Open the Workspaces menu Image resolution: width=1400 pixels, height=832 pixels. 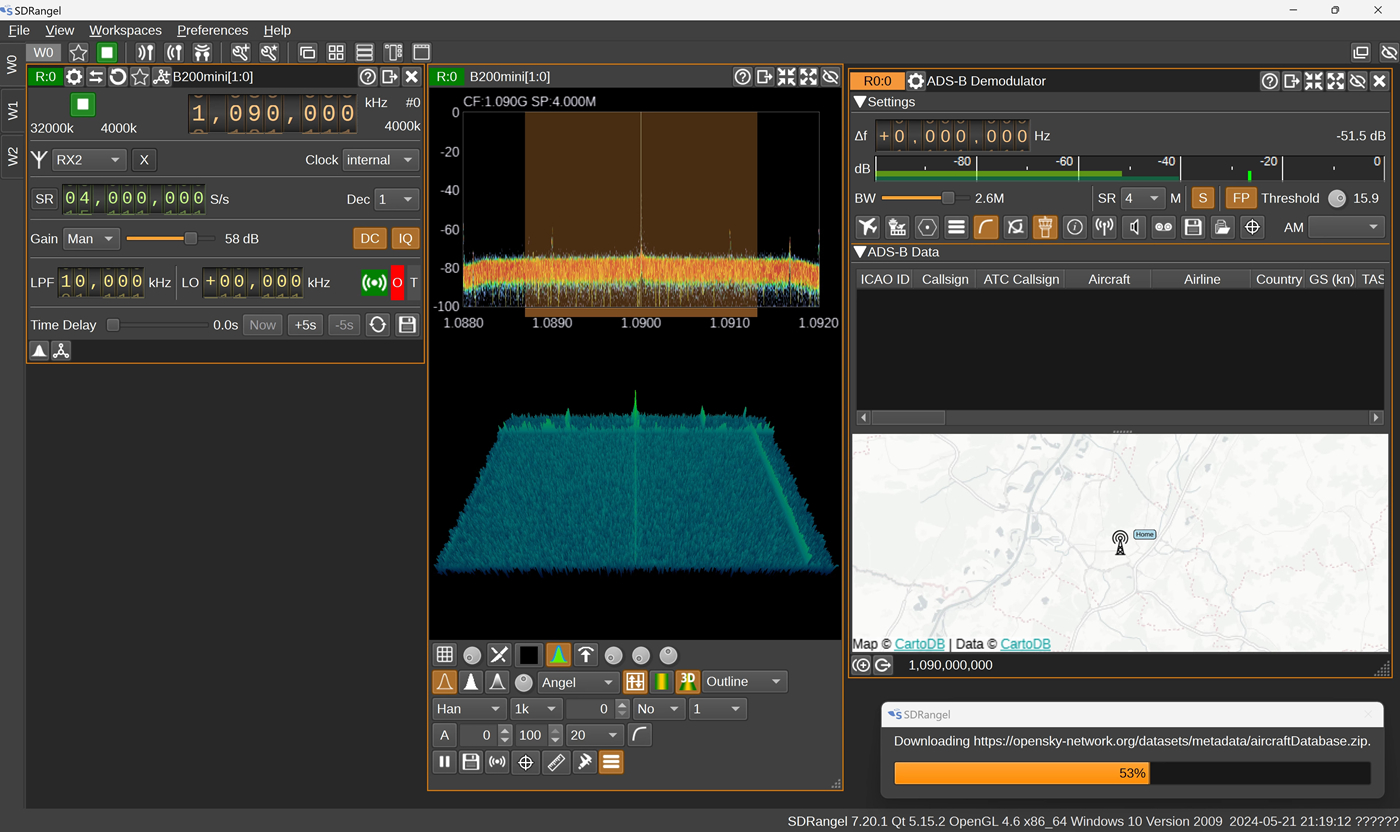126,30
